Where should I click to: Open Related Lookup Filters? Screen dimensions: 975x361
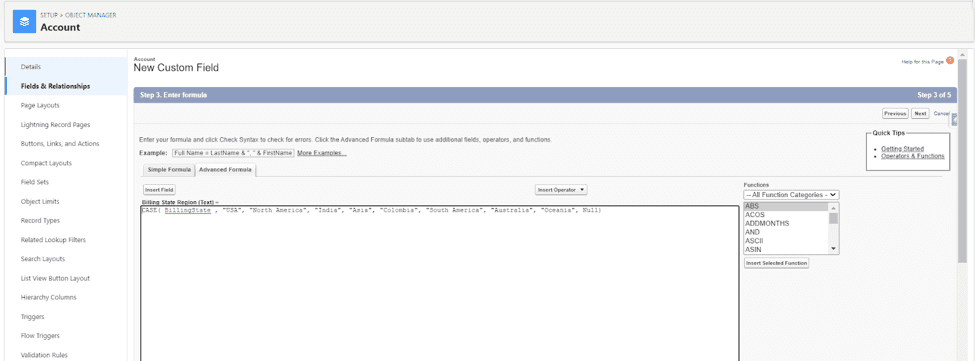point(53,240)
